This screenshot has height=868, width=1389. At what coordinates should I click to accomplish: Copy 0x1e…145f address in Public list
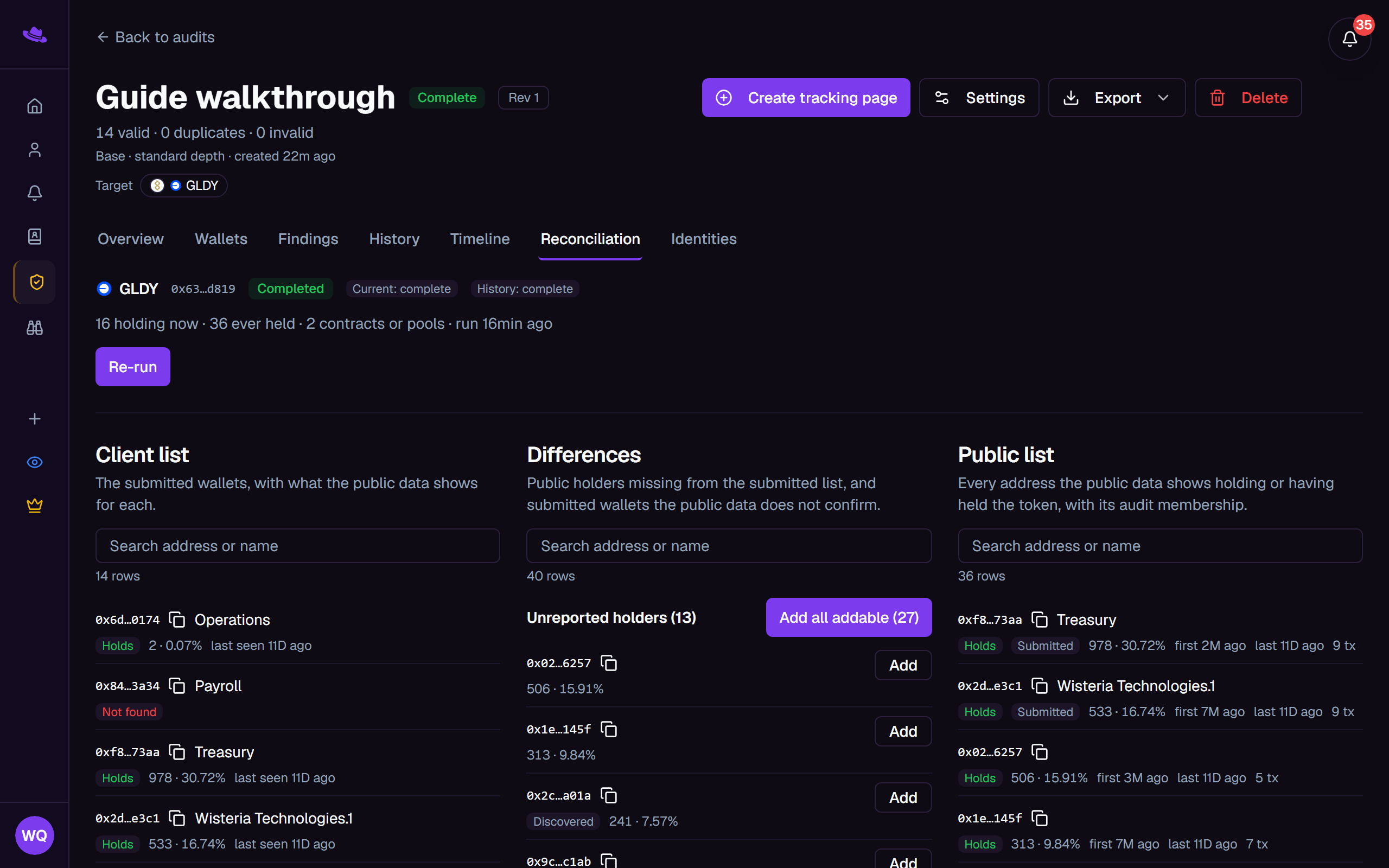[1040, 818]
